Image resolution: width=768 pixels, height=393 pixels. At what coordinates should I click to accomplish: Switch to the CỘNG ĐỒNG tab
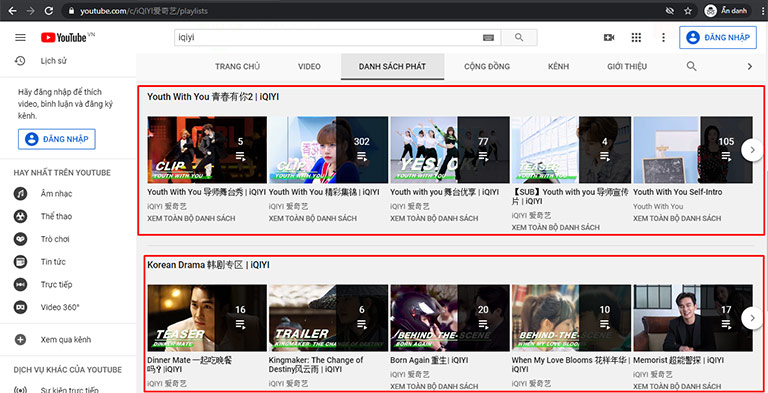coord(487,67)
